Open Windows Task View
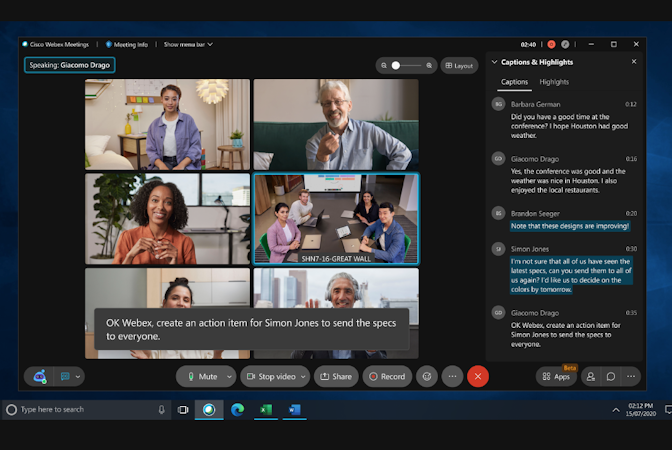Screen dimensions: 672x450 183,410
